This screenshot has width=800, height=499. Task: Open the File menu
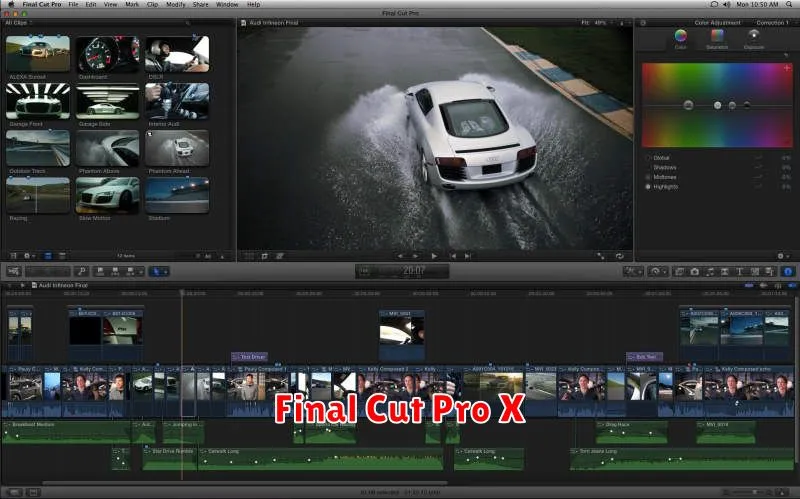click(73, 4)
